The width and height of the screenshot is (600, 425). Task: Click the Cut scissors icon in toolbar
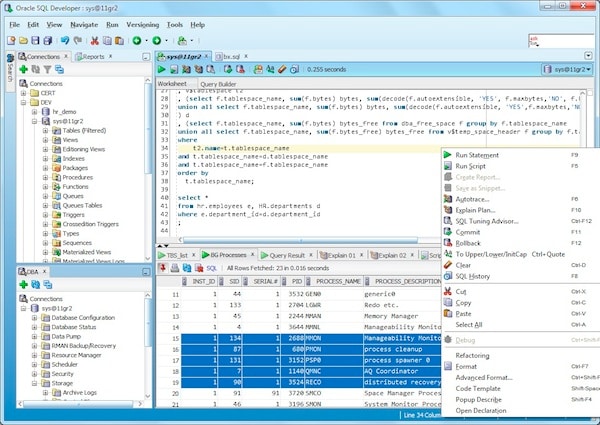tap(94, 40)
